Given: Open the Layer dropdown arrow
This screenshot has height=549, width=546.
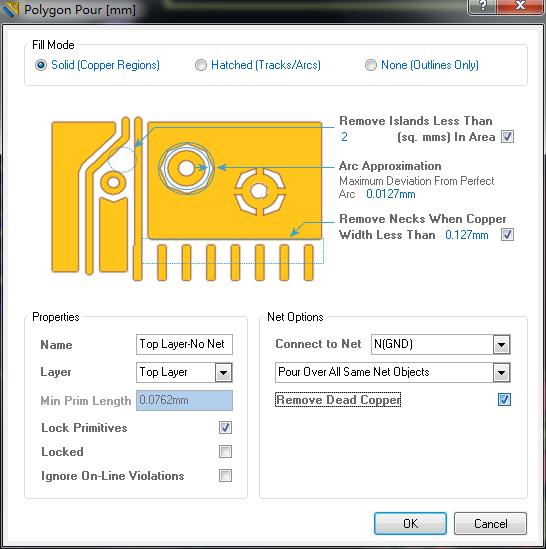Looking at the screenshot, I should pos(223,373).
